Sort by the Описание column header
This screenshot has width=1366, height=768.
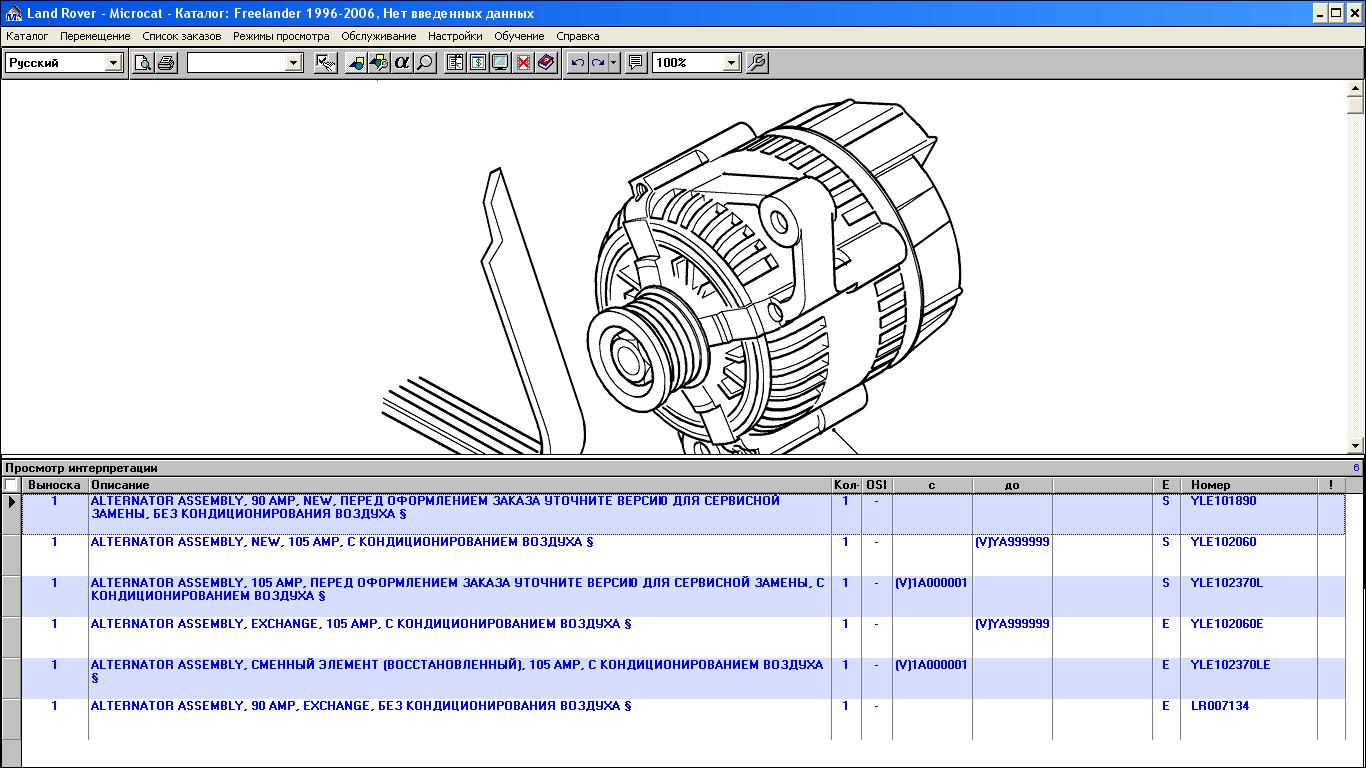tap(460, 485)
